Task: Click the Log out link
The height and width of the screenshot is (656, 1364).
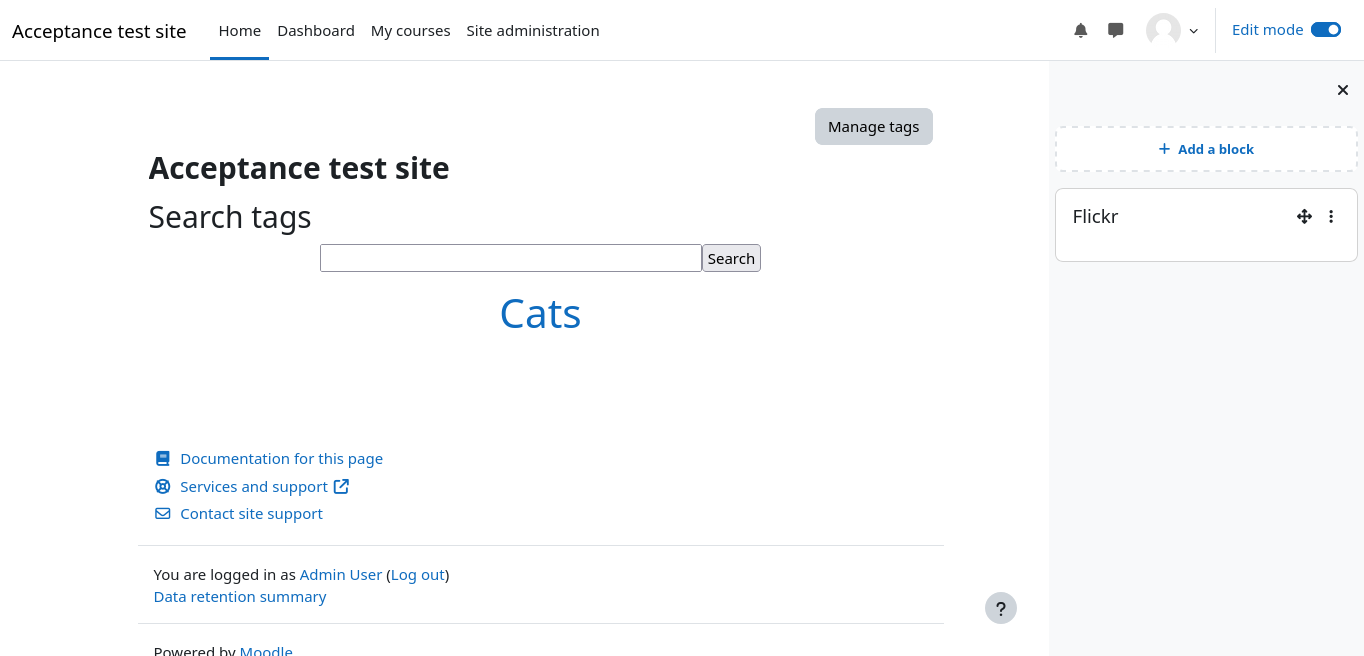Action: (418, 575)
